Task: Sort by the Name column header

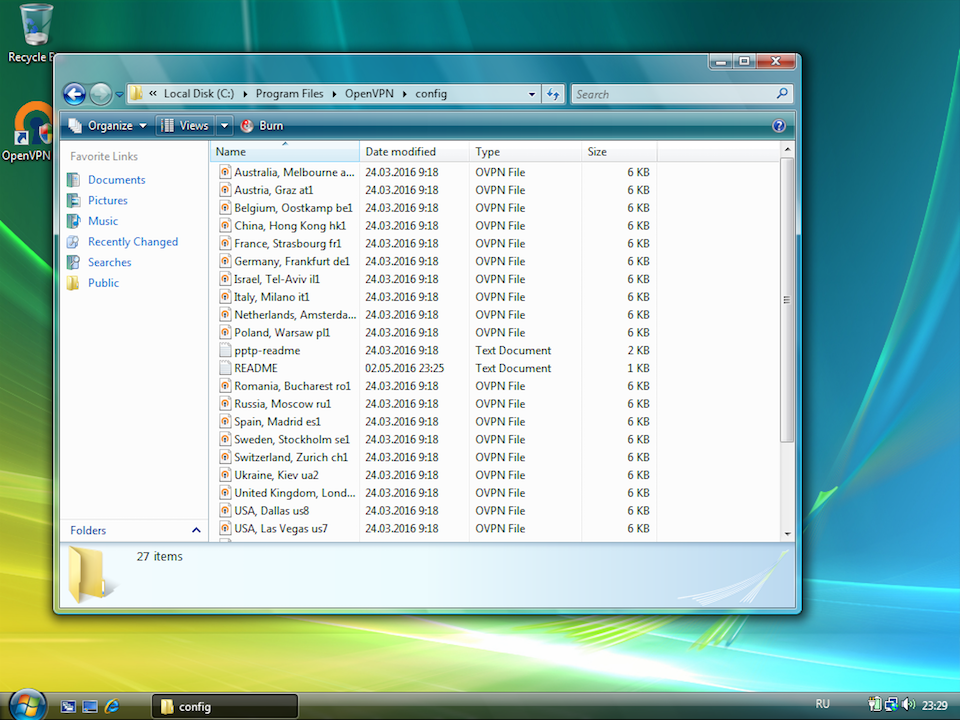Action: tap(285, 152)
